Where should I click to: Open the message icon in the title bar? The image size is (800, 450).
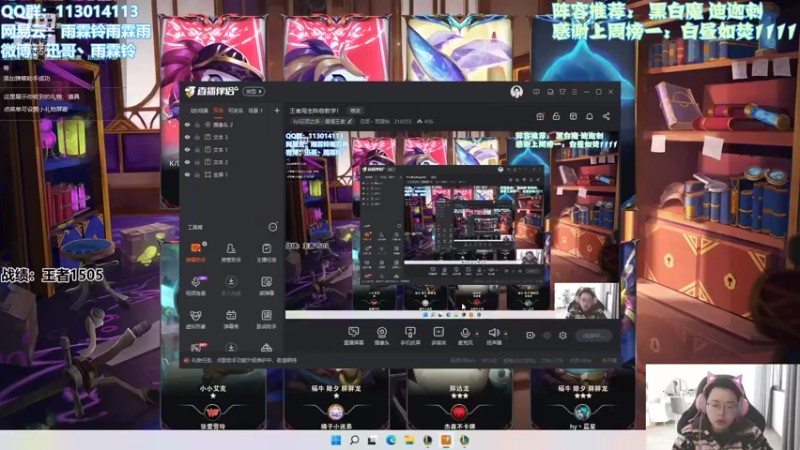tap(536, 92)
